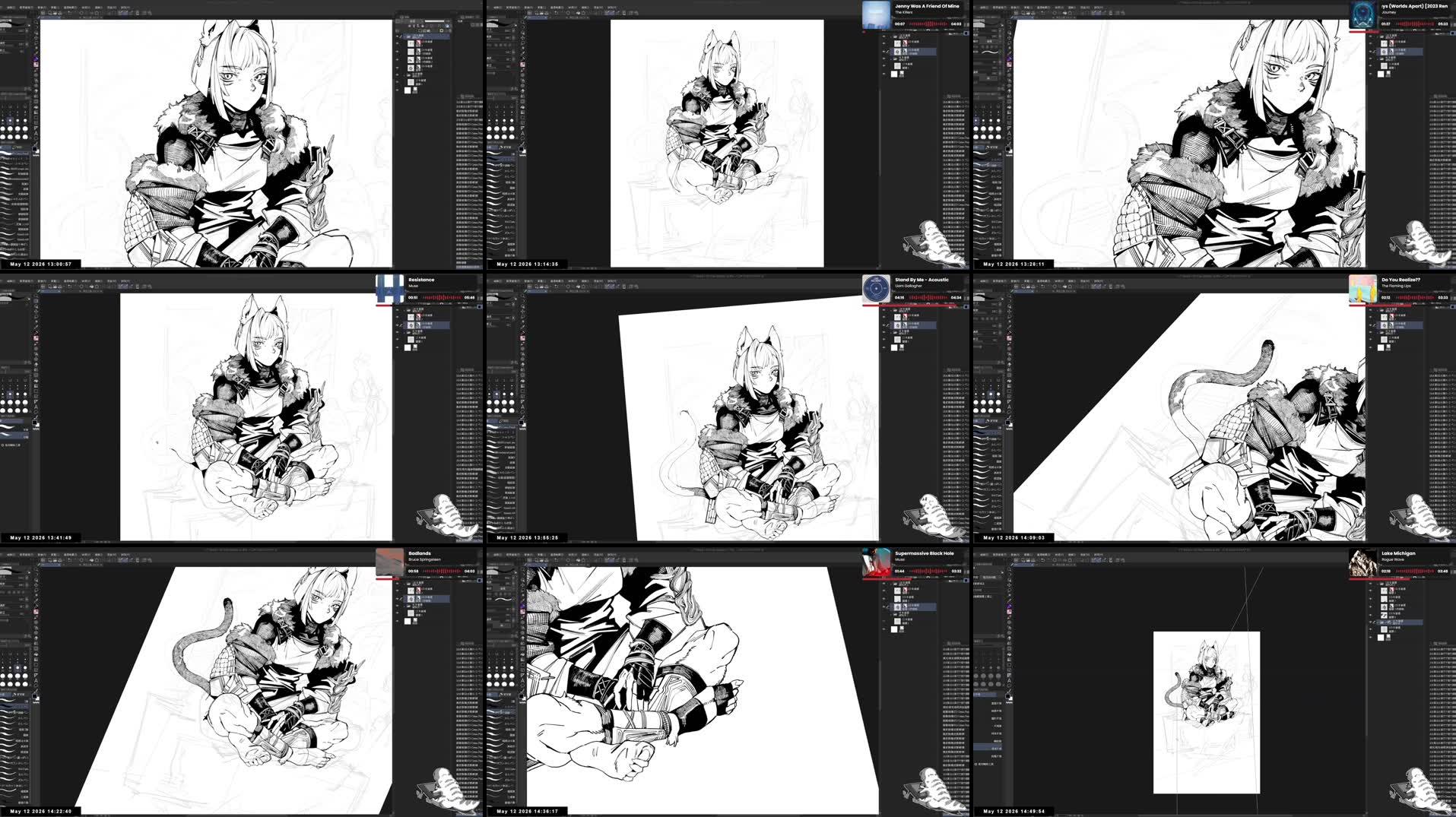Viewport: 1456px width, 817px height.
Task: Click the artist name 'Liam Gallagher'
Action: click(908, 286)
